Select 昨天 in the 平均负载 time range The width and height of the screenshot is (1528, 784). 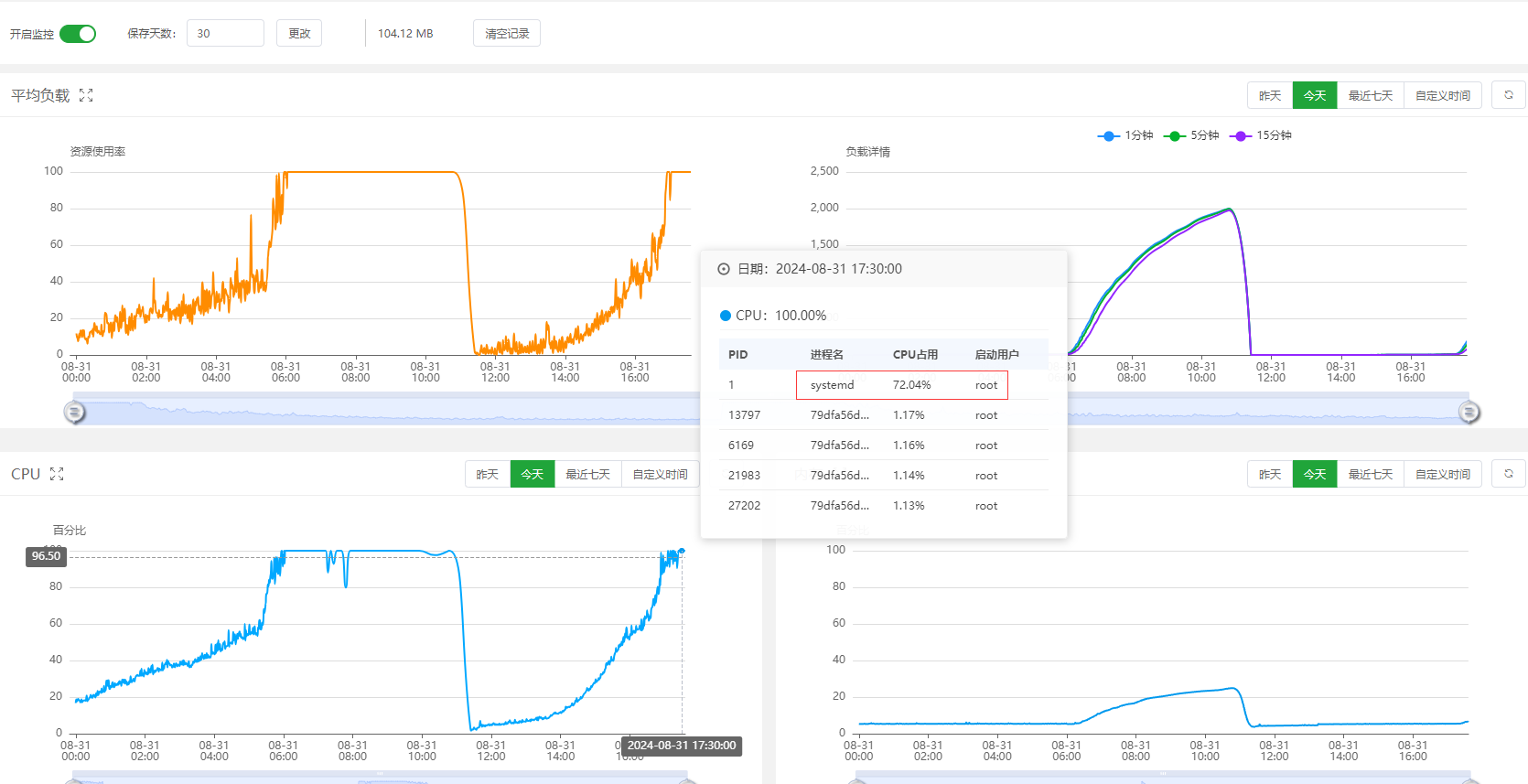click(x=1270, y=95)
